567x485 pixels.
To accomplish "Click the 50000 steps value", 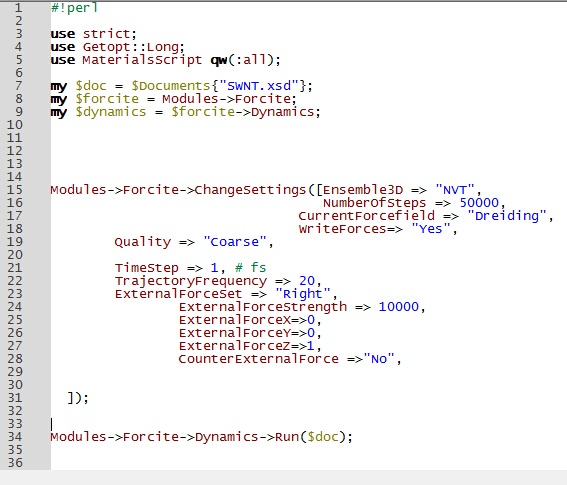I will (x=479, y=203).
